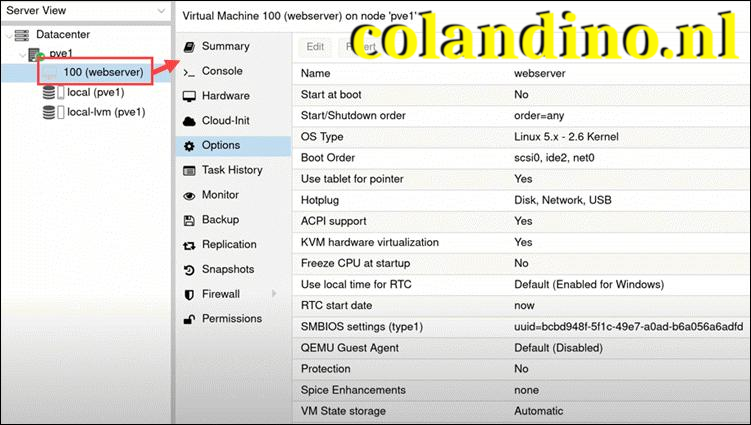Open the Cloud-Init menu item
The width and height of the screenshot is (751, 425).
pos(233,121)
